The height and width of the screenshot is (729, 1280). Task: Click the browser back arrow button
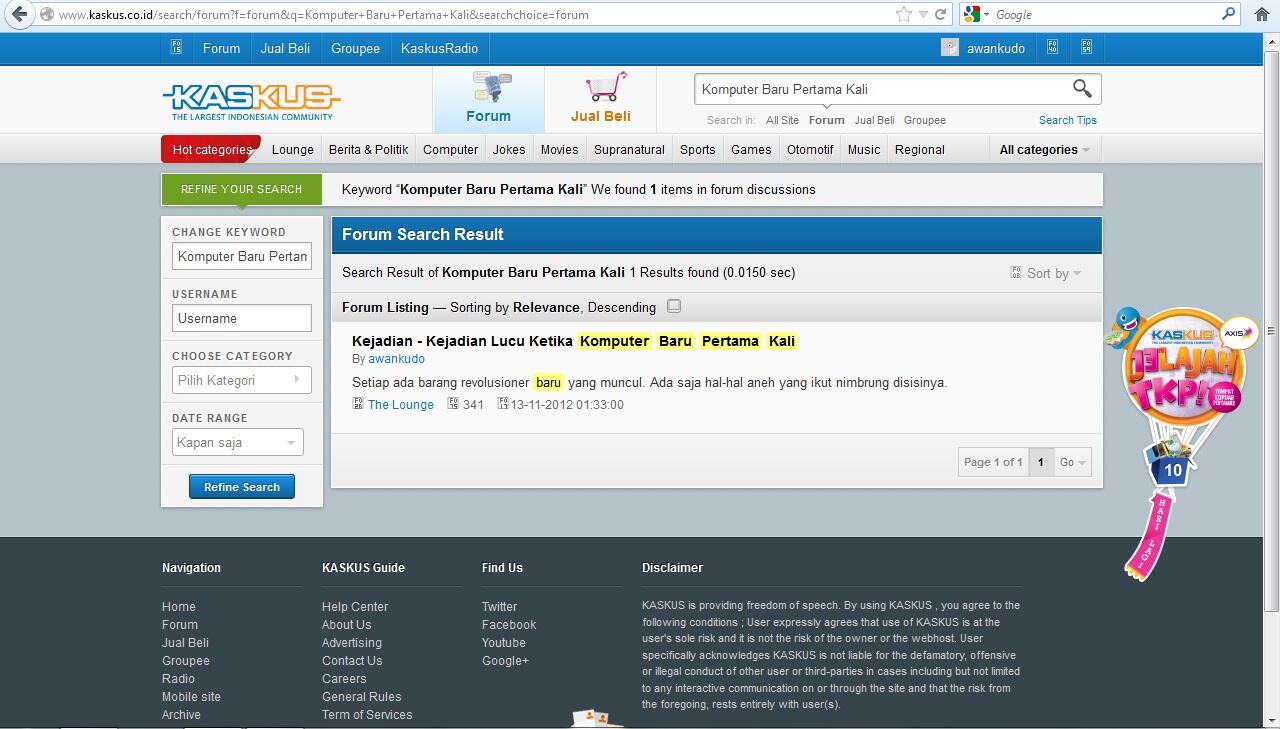[19, 14]
